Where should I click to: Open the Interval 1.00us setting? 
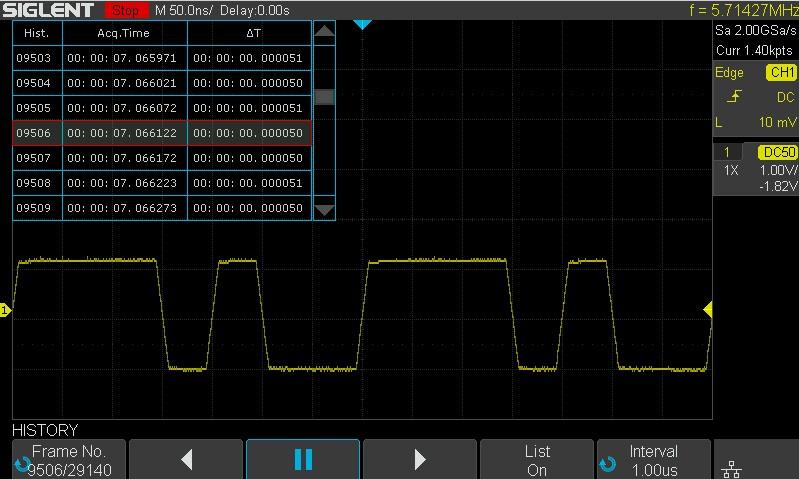[653, 459]
